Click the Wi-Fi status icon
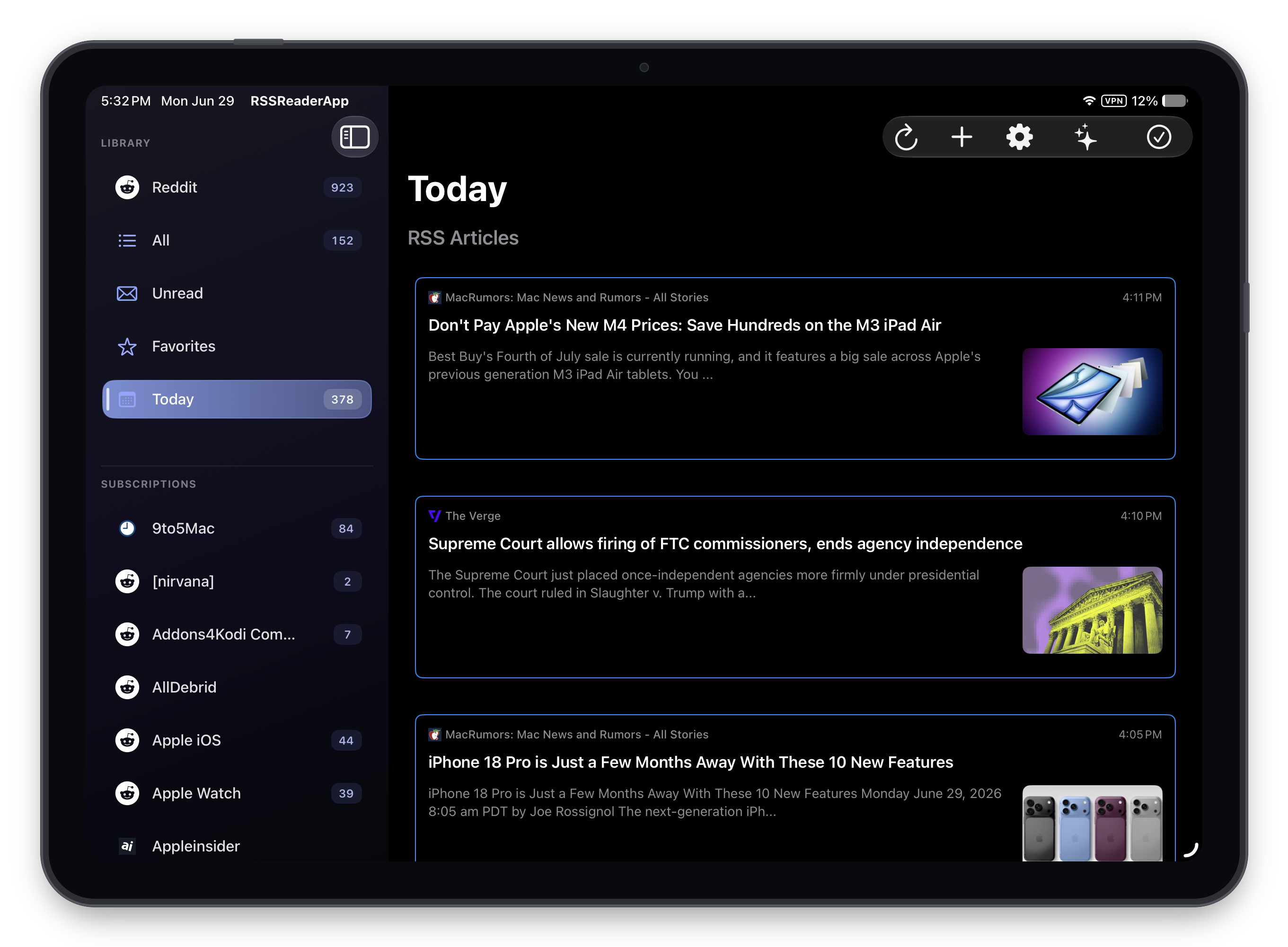The image size is (1288, 947). (x=1089, y=101)
